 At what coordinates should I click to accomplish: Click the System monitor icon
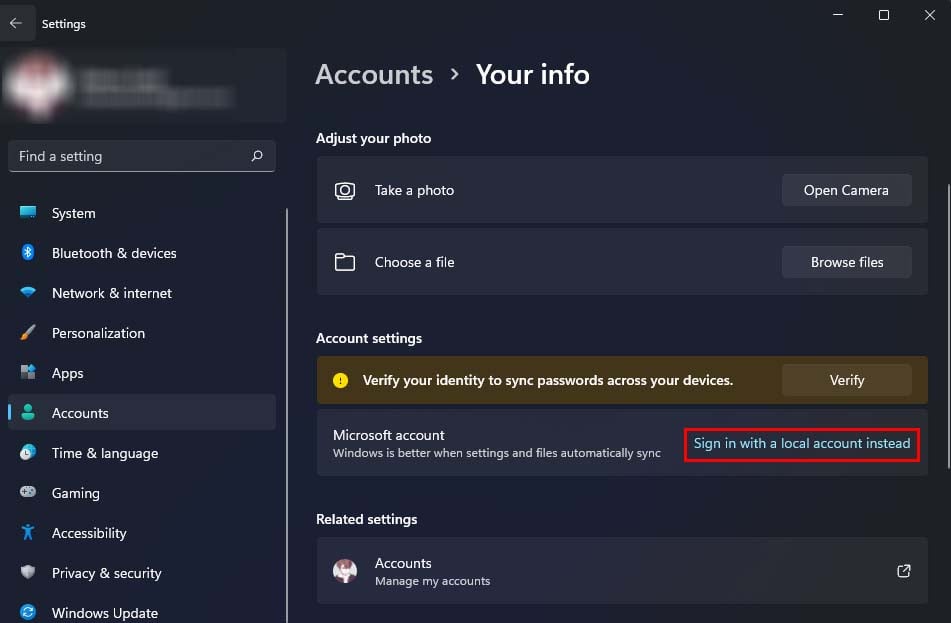[28, 212]
